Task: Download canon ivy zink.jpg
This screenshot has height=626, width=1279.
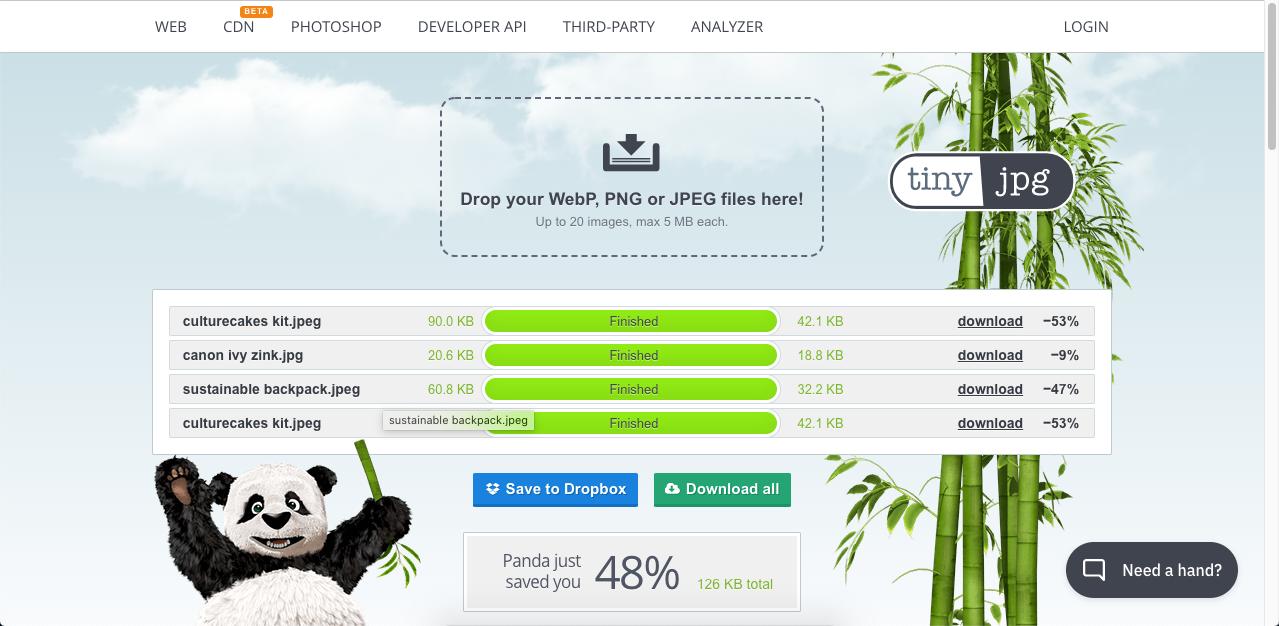Action: point(990,355)
